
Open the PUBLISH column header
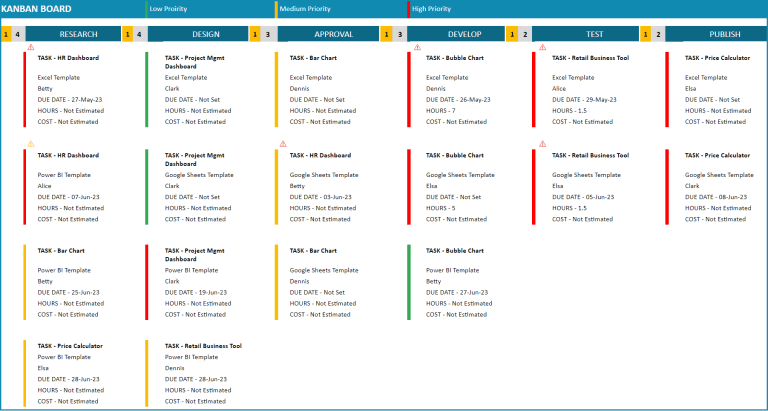(725, 34)
